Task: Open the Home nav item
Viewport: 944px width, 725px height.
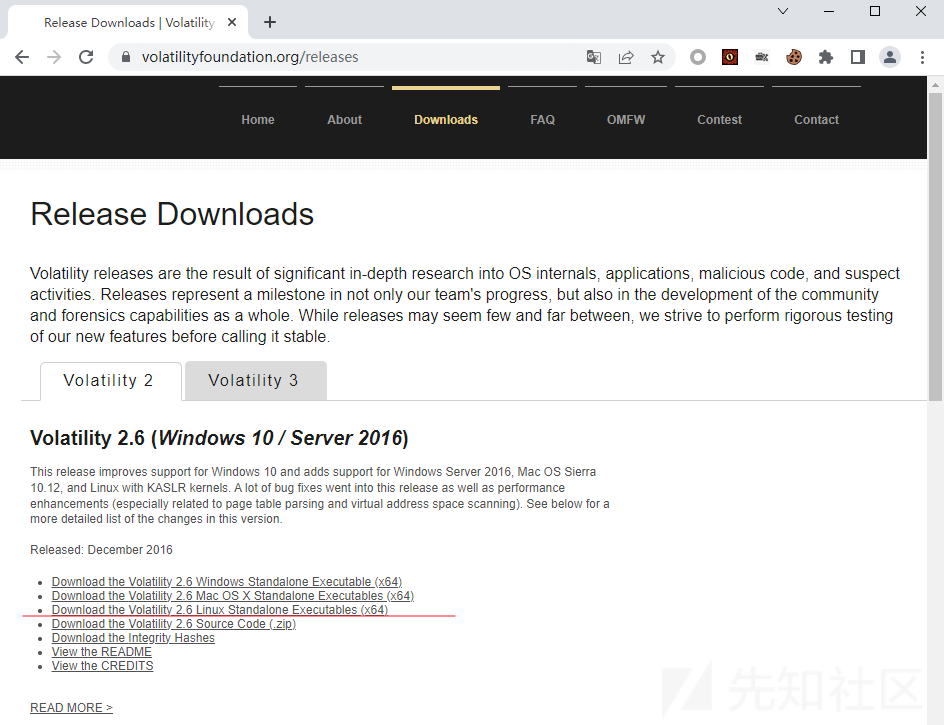Action: [x=258, y=120]
